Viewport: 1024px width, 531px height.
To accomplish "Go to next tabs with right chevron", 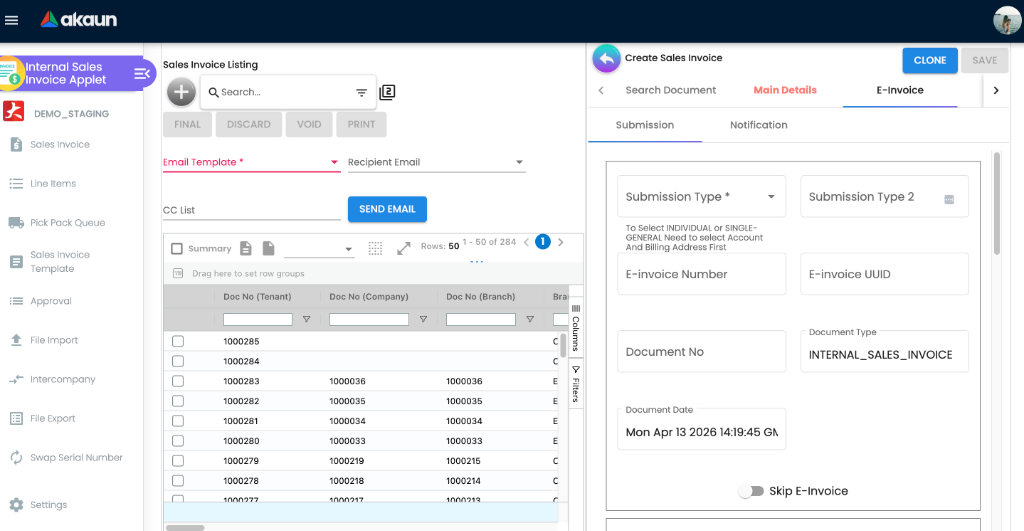I will 996,90.
